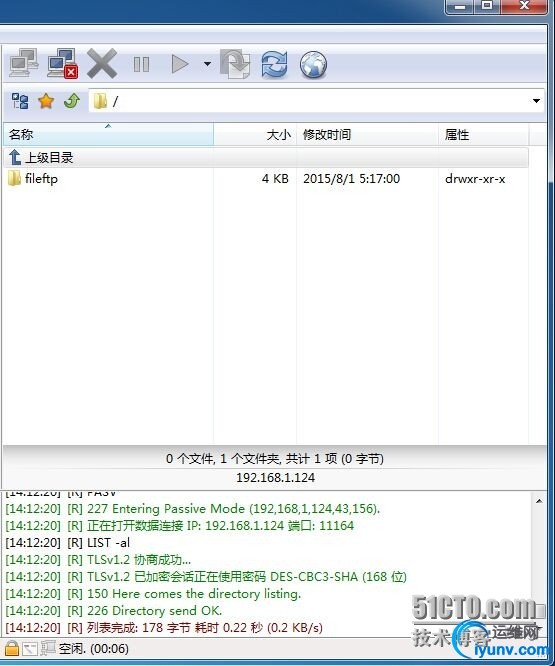The width and height of the screenshot is (555, 666).
Task: Click the transfer download document icon
Action: pyautogui.click(x=235, y=64)
